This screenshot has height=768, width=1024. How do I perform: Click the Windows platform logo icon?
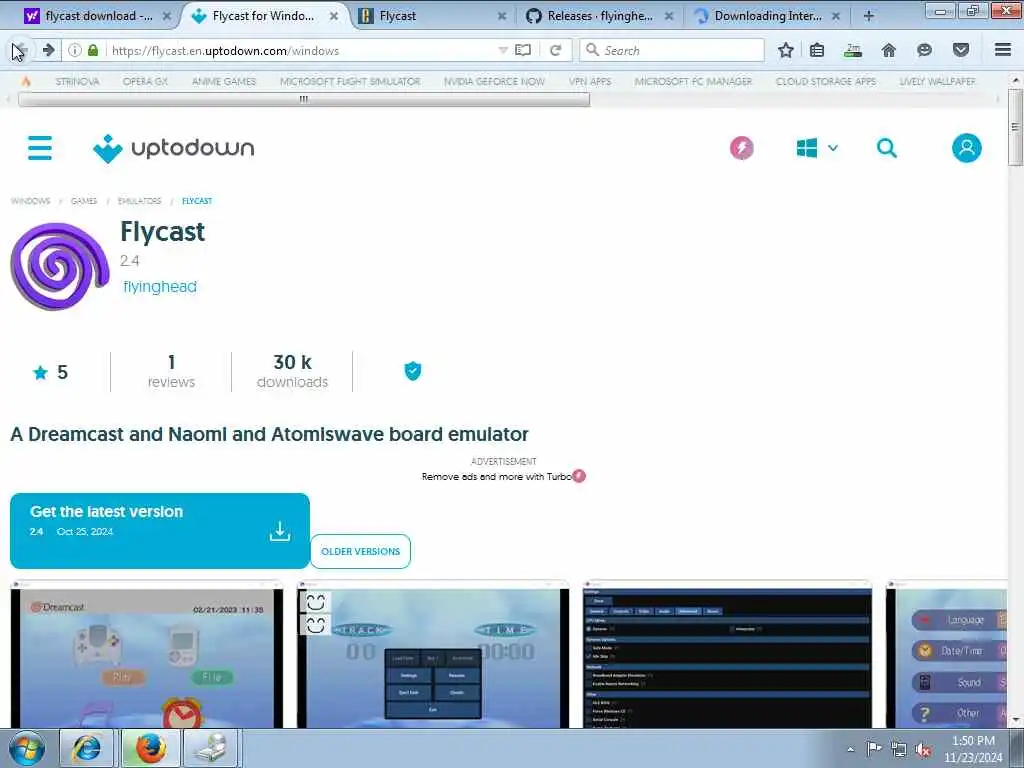point(807,148)
